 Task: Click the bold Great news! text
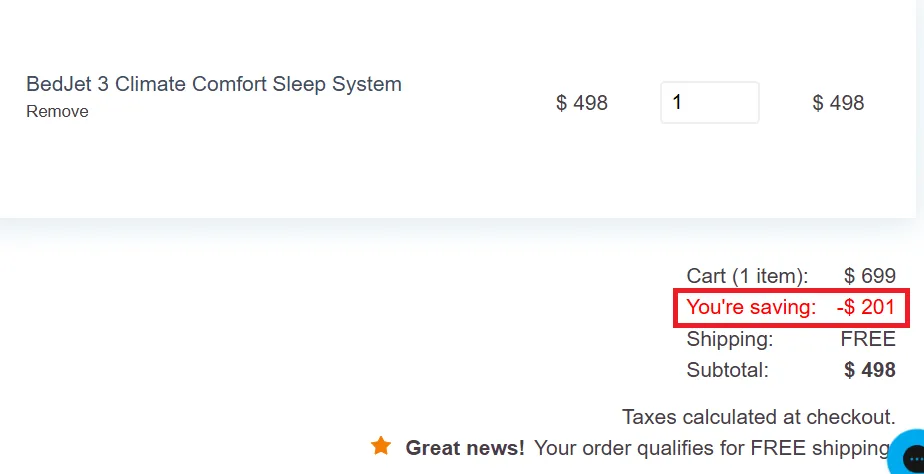465,448
